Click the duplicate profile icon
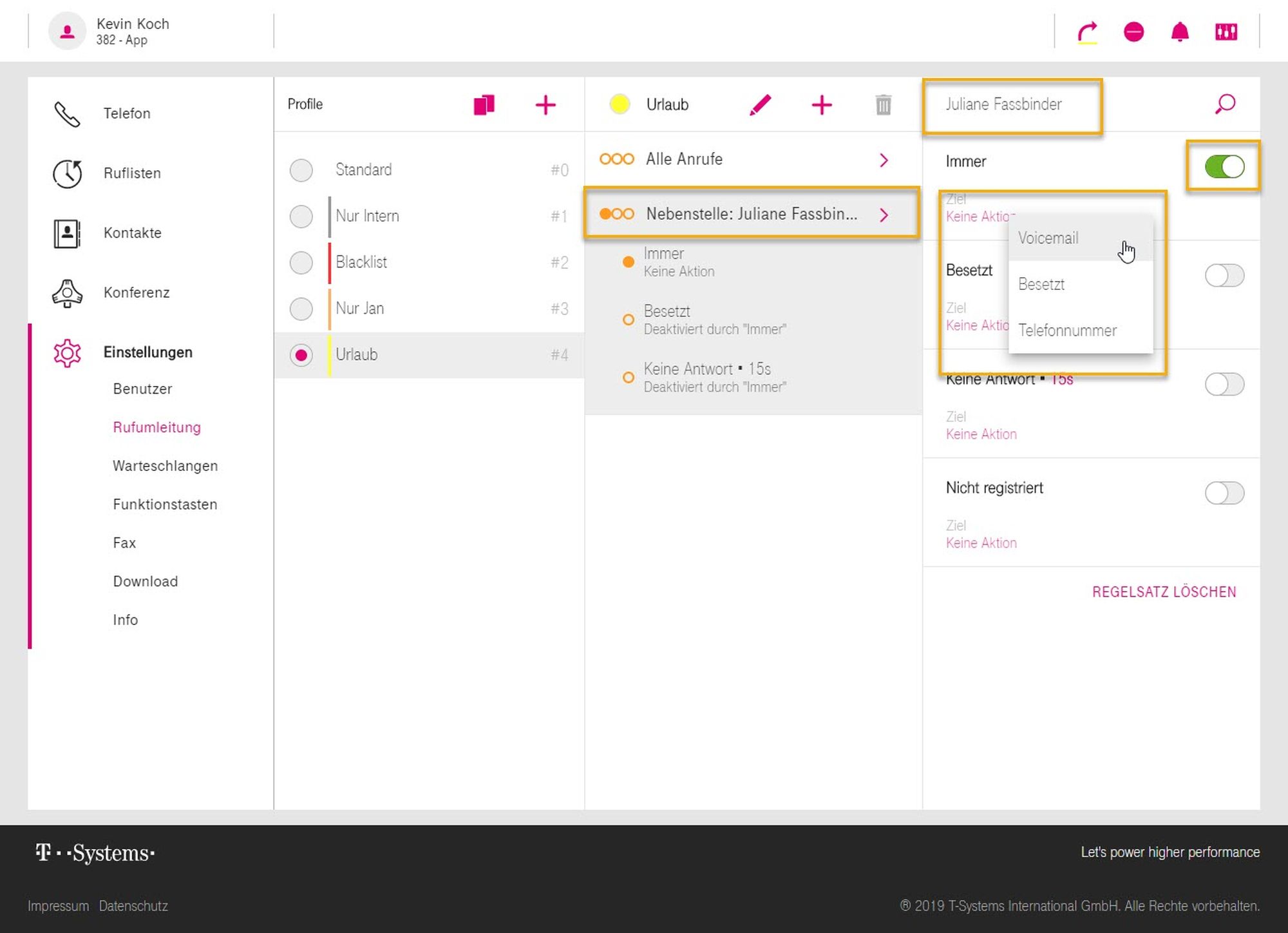Screen dimensions: 1288x933 (484, 104)
